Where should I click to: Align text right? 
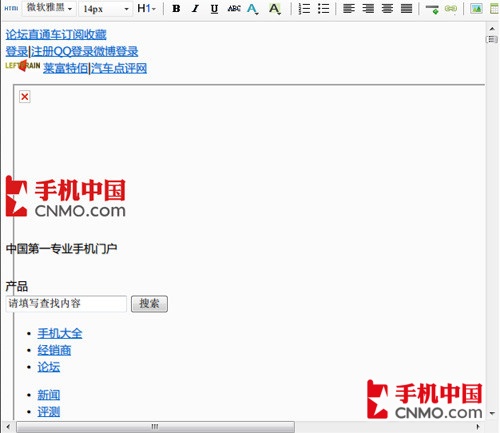368,9
